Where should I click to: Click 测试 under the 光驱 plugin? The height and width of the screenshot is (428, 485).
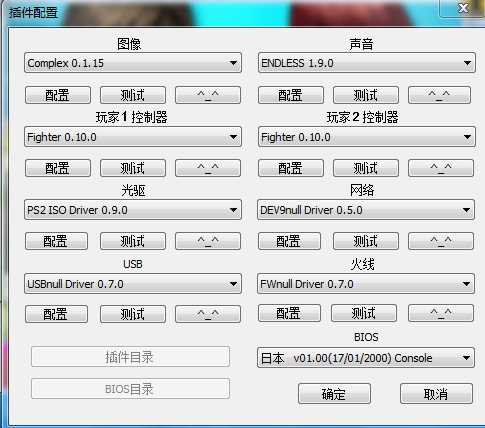tap(133, 241)
